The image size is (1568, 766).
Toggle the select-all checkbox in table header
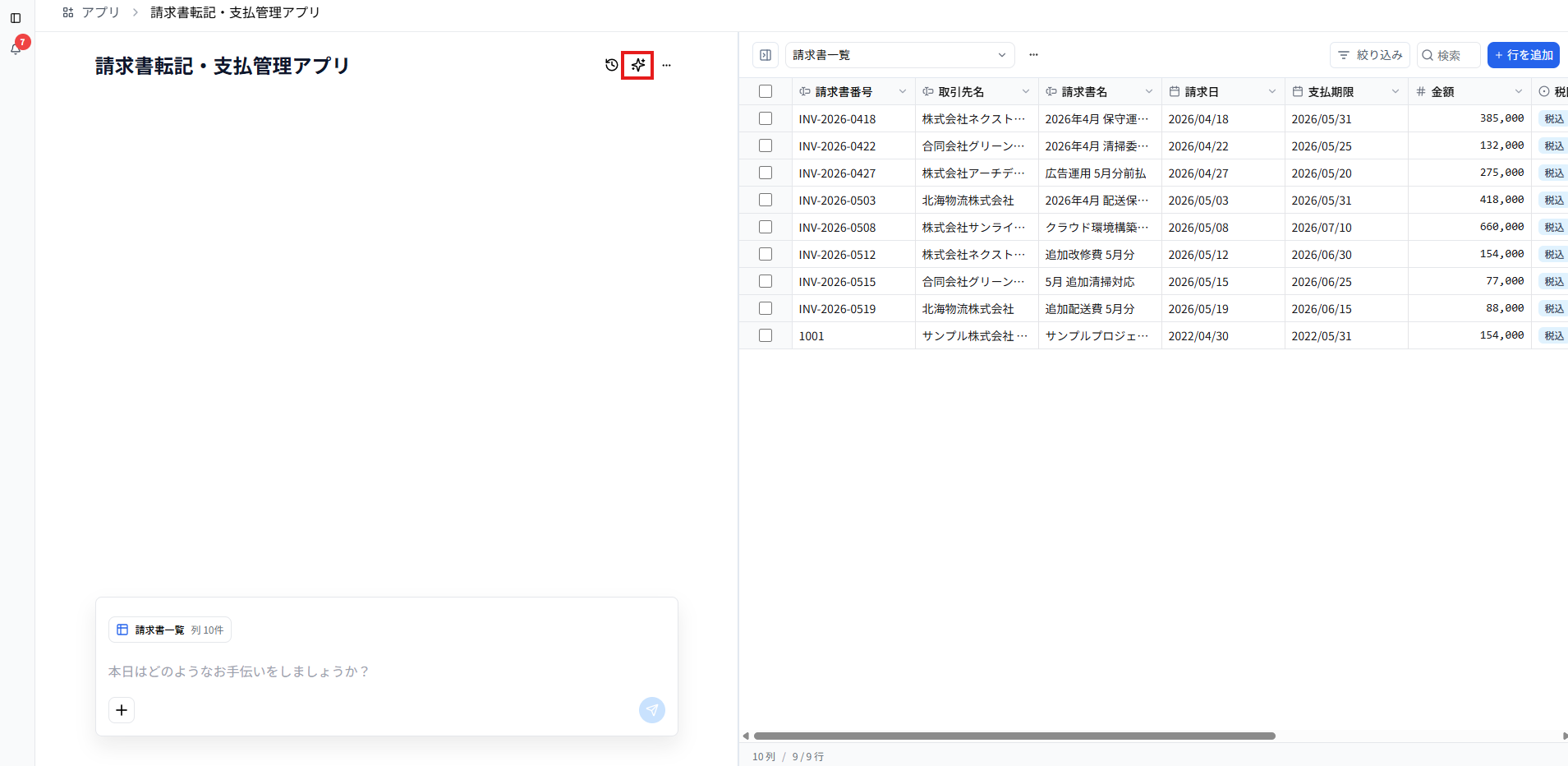[x=766, y=91]
